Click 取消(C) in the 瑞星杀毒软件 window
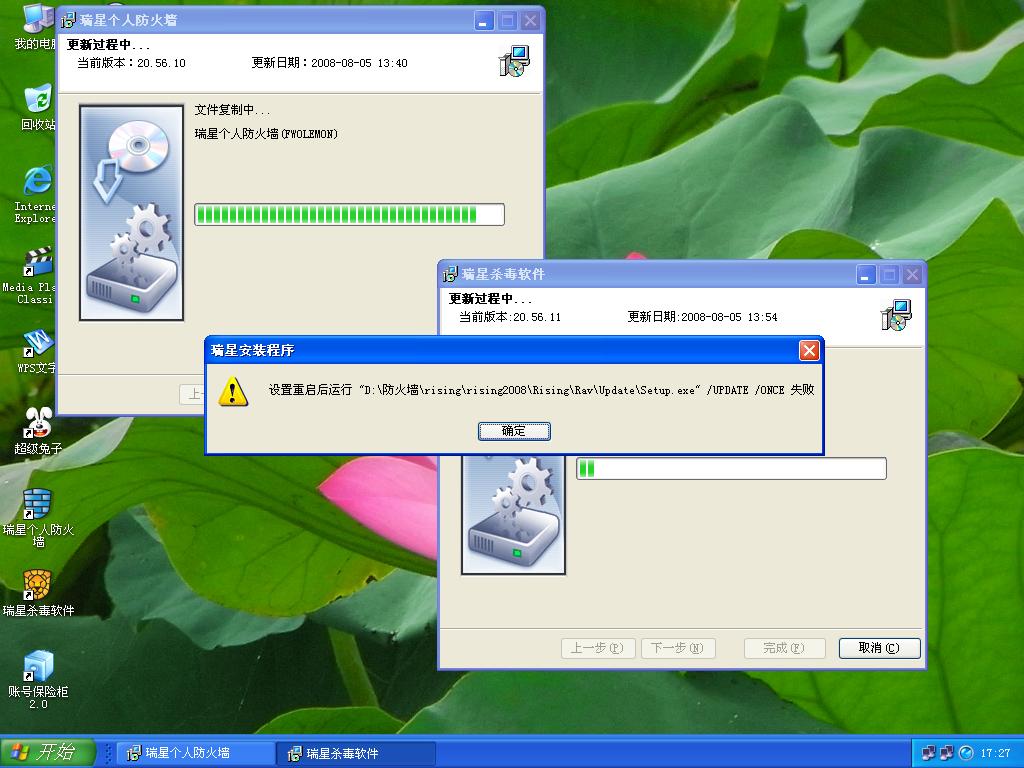Viewport: 1024px width, 768px height. click(879, 648)
